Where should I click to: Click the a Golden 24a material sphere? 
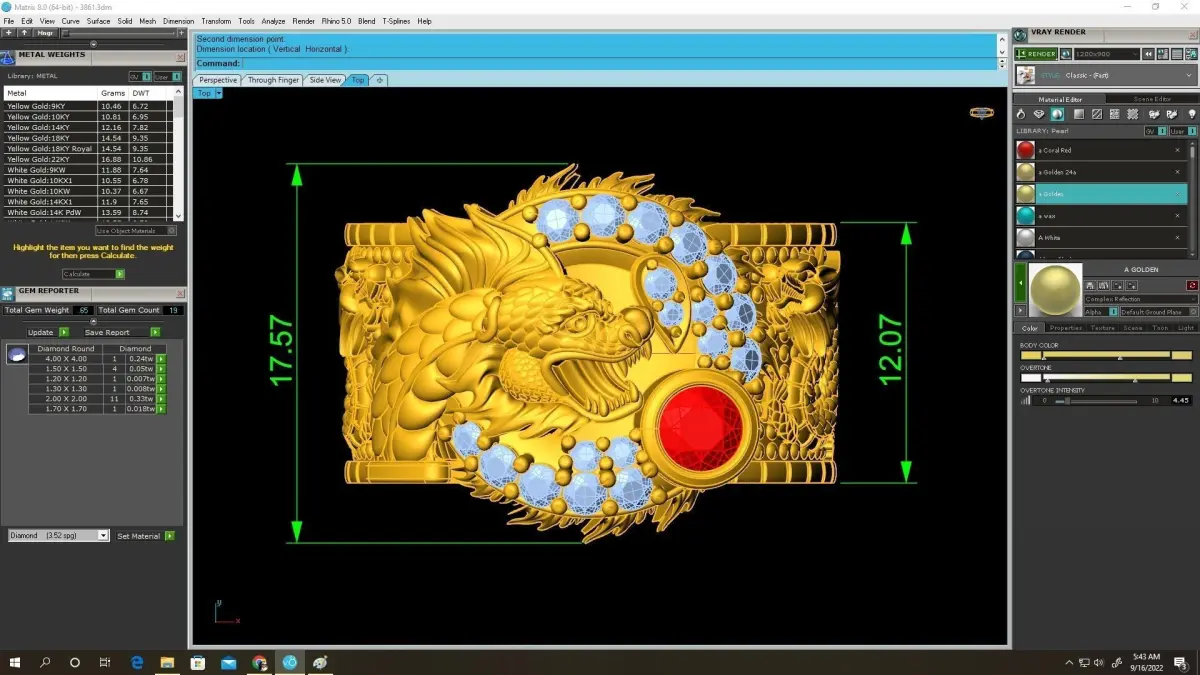tap(1025, 172)
